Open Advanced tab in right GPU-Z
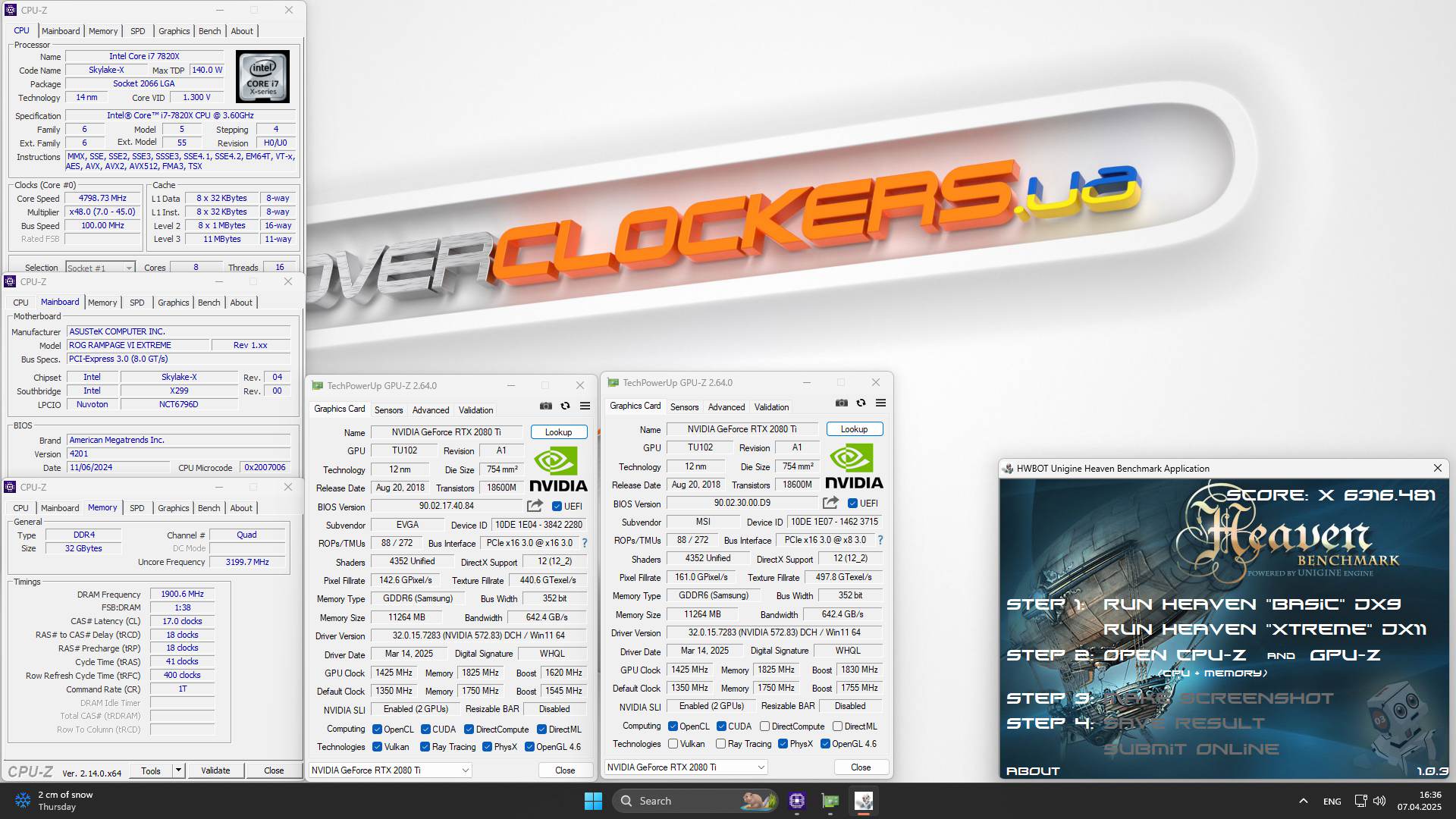Image resolution: width=1456 pixels, height=819 pixels. click(x=726, y=407)
